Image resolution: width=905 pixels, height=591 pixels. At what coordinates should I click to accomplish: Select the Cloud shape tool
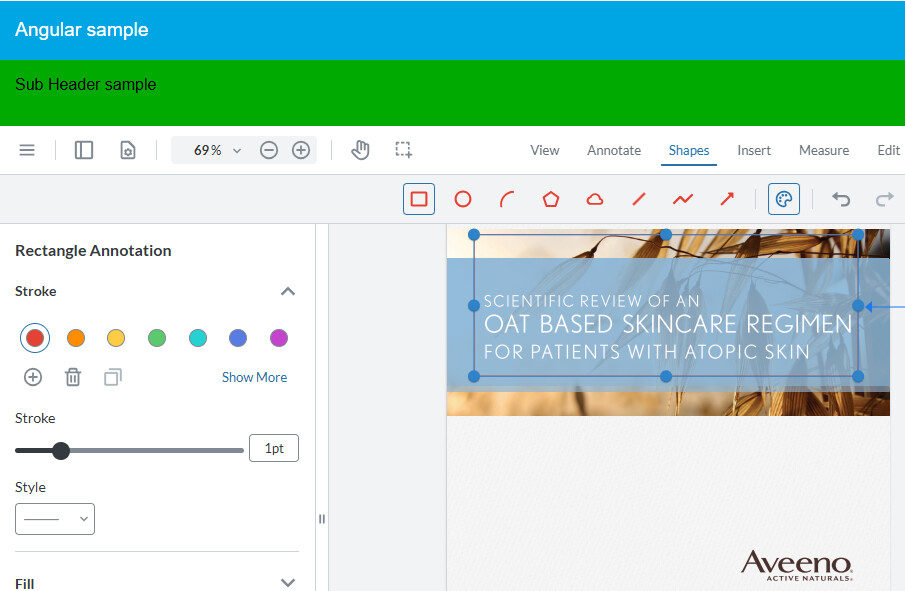pos(595,199)
